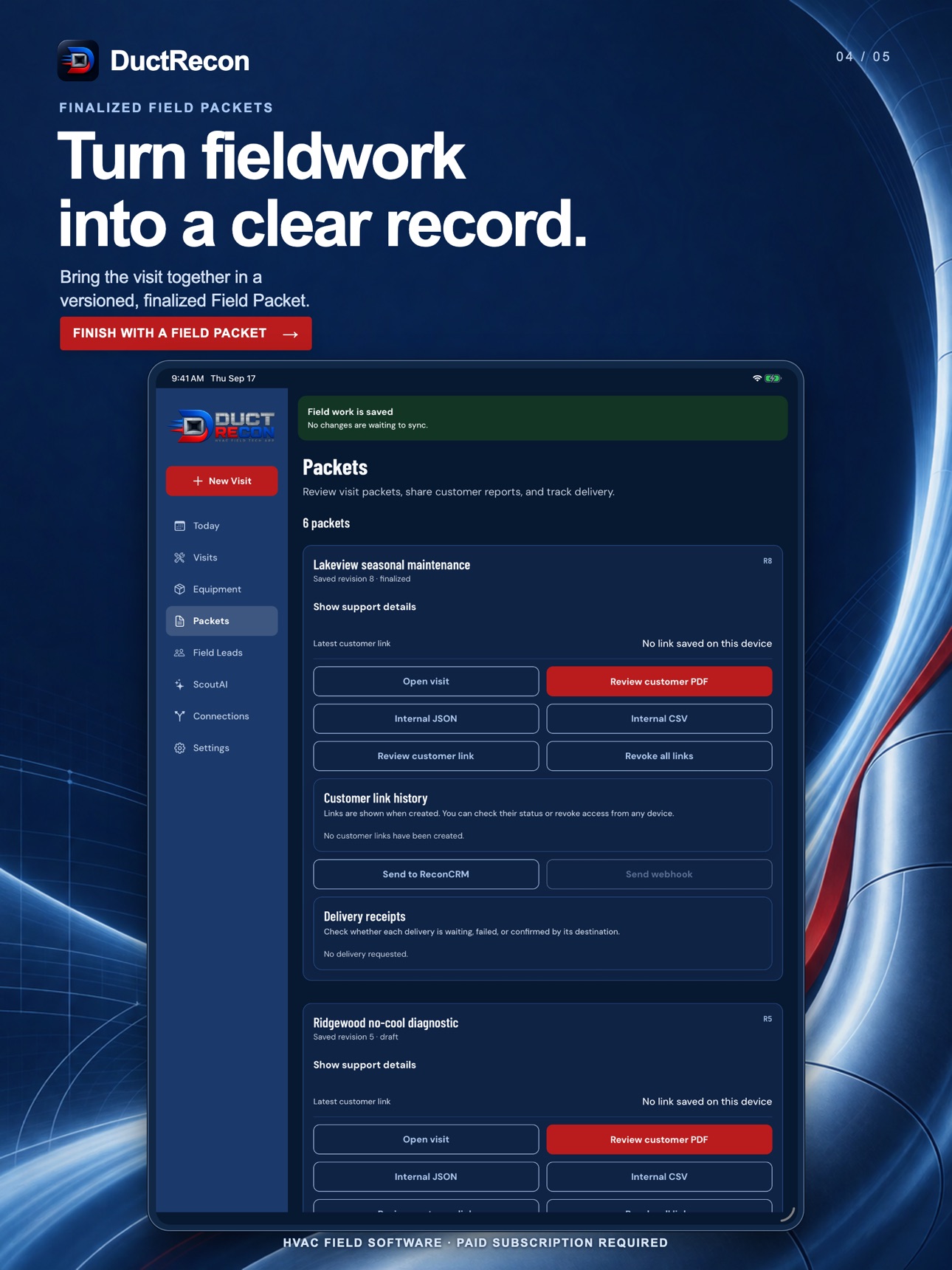
Task: Click the Delivery receipts heading
Action: point(365,916)
